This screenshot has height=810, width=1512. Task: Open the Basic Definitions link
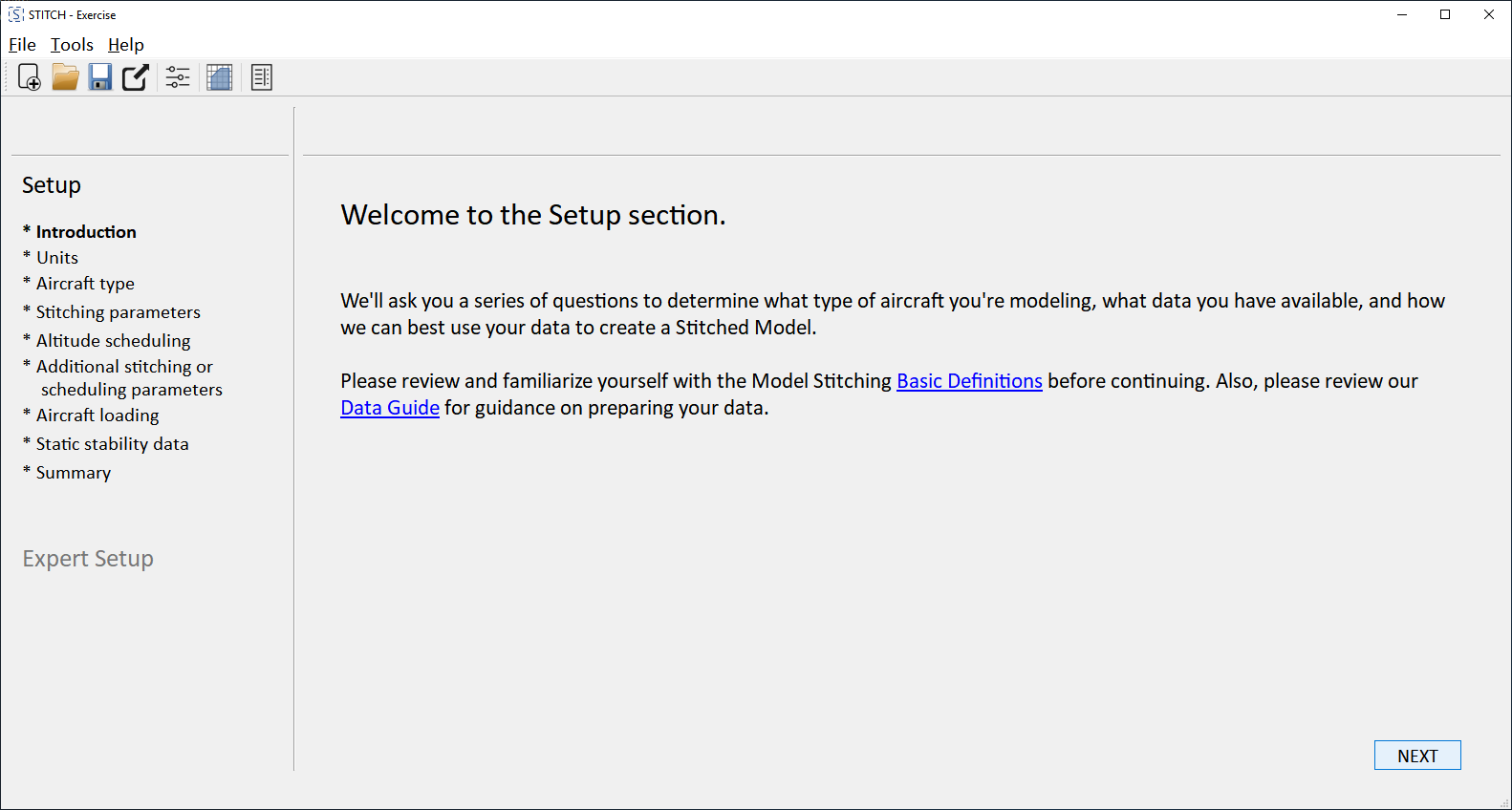coord(968,381)
